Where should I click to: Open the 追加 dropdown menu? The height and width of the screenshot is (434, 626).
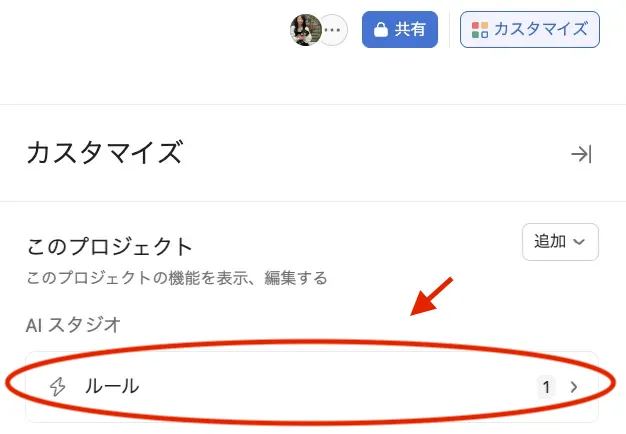coord(560,241)
